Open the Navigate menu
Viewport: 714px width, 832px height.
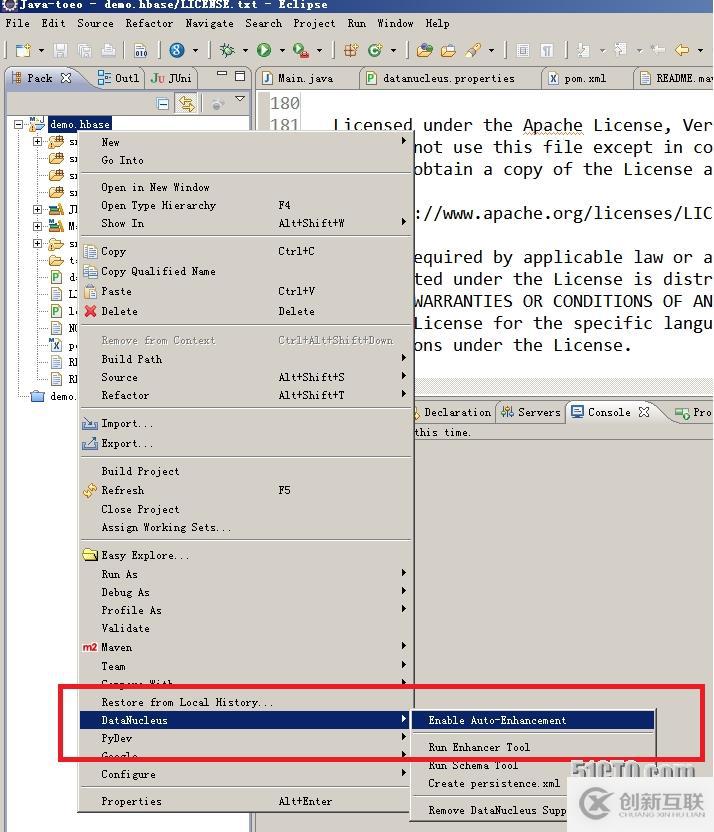pos(210,23)
